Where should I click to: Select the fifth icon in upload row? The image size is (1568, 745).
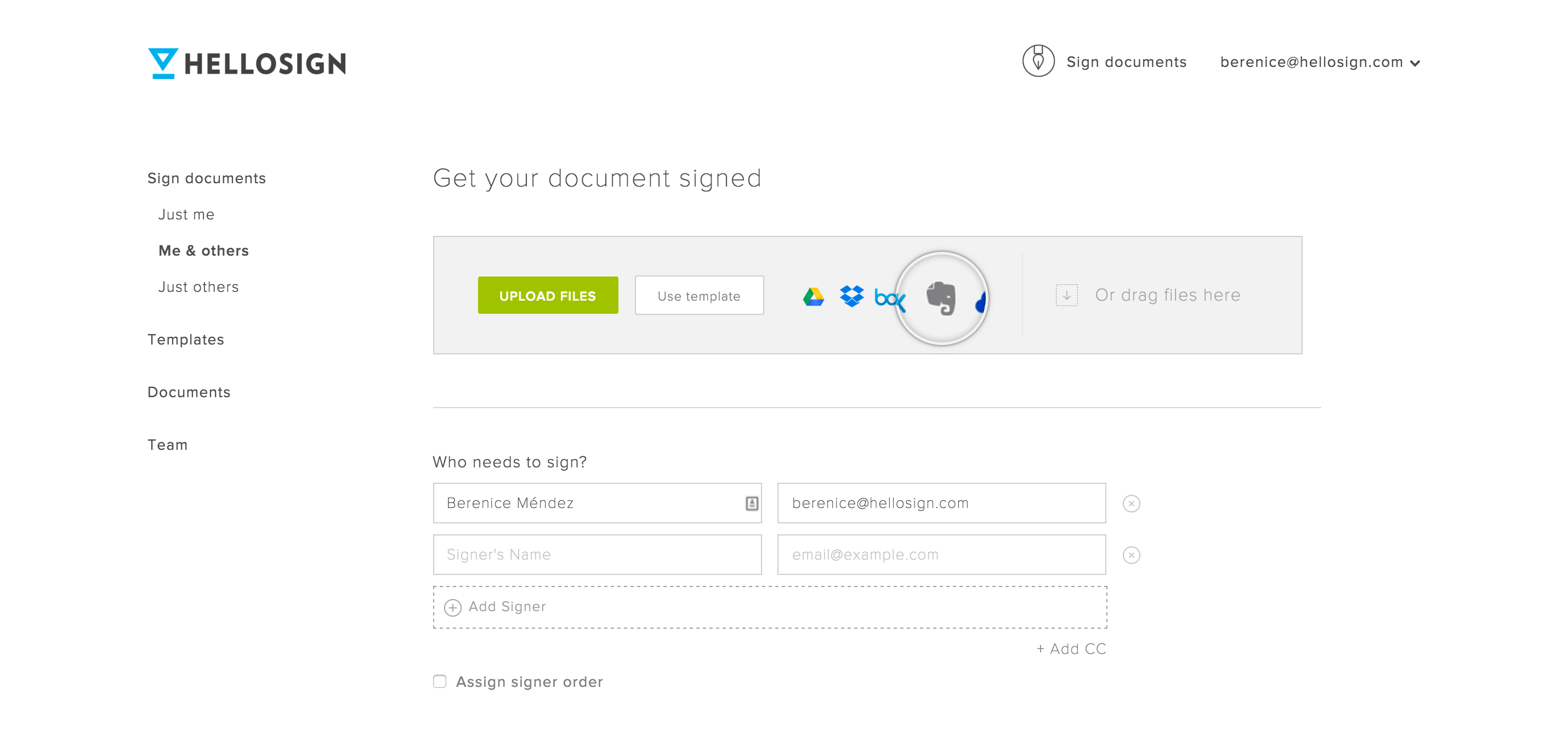(x=982, y=296)
